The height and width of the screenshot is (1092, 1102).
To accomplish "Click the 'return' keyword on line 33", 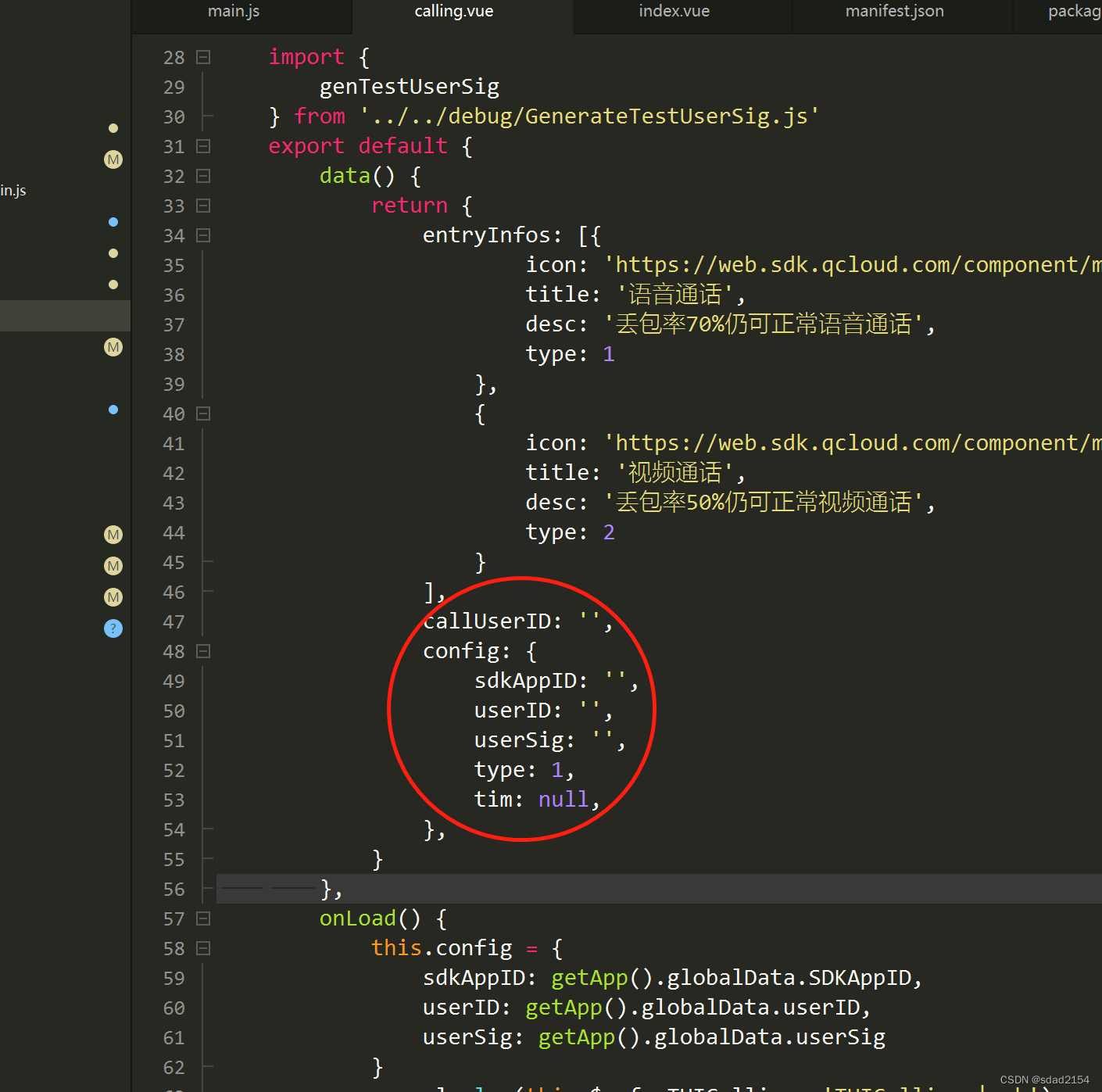I will (x=410, y=206).
